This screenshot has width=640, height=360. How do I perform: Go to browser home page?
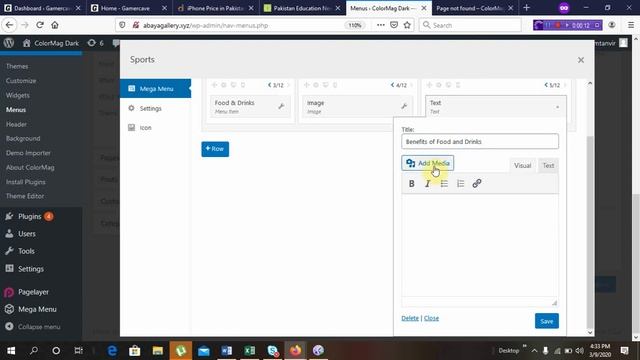pyautogui.click(x=55, y=25)
